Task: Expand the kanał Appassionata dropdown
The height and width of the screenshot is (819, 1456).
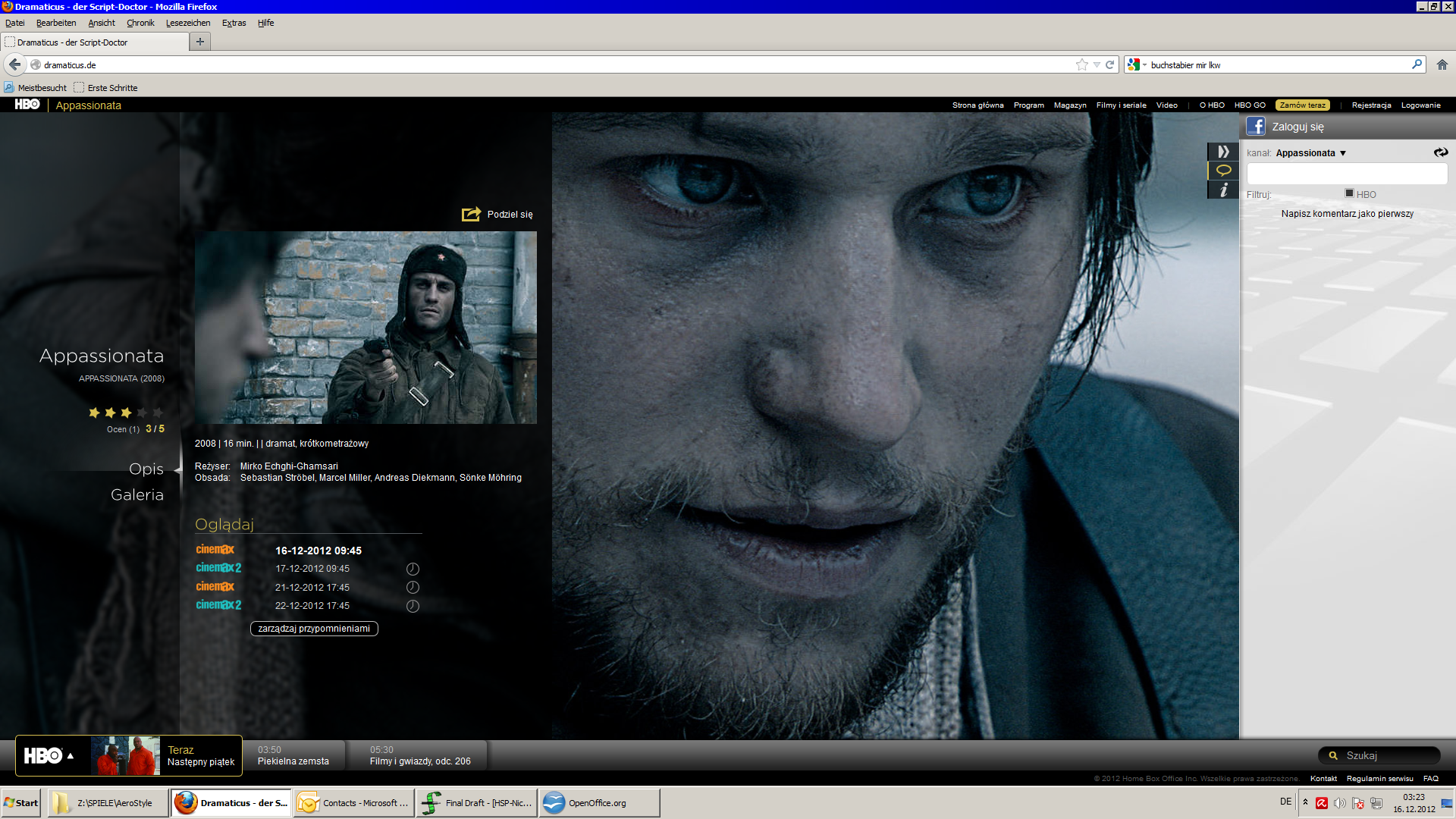Action: point(1342,153)
